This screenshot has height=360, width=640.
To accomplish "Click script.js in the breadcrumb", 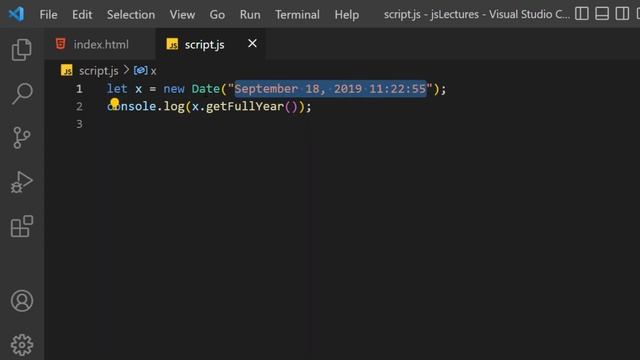I will [x=98, y=71].
